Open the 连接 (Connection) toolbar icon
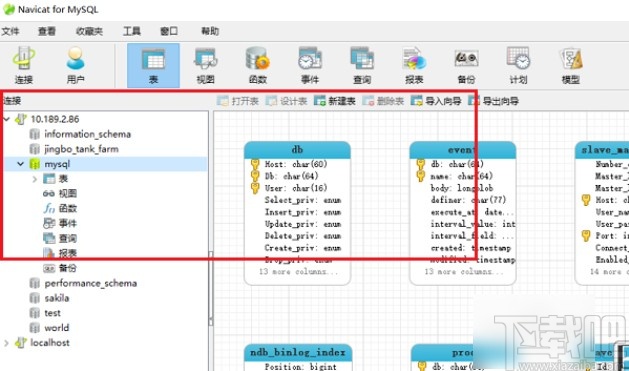Image resolution: width=629 pixels, height=371 pixels. pos(24,65)
